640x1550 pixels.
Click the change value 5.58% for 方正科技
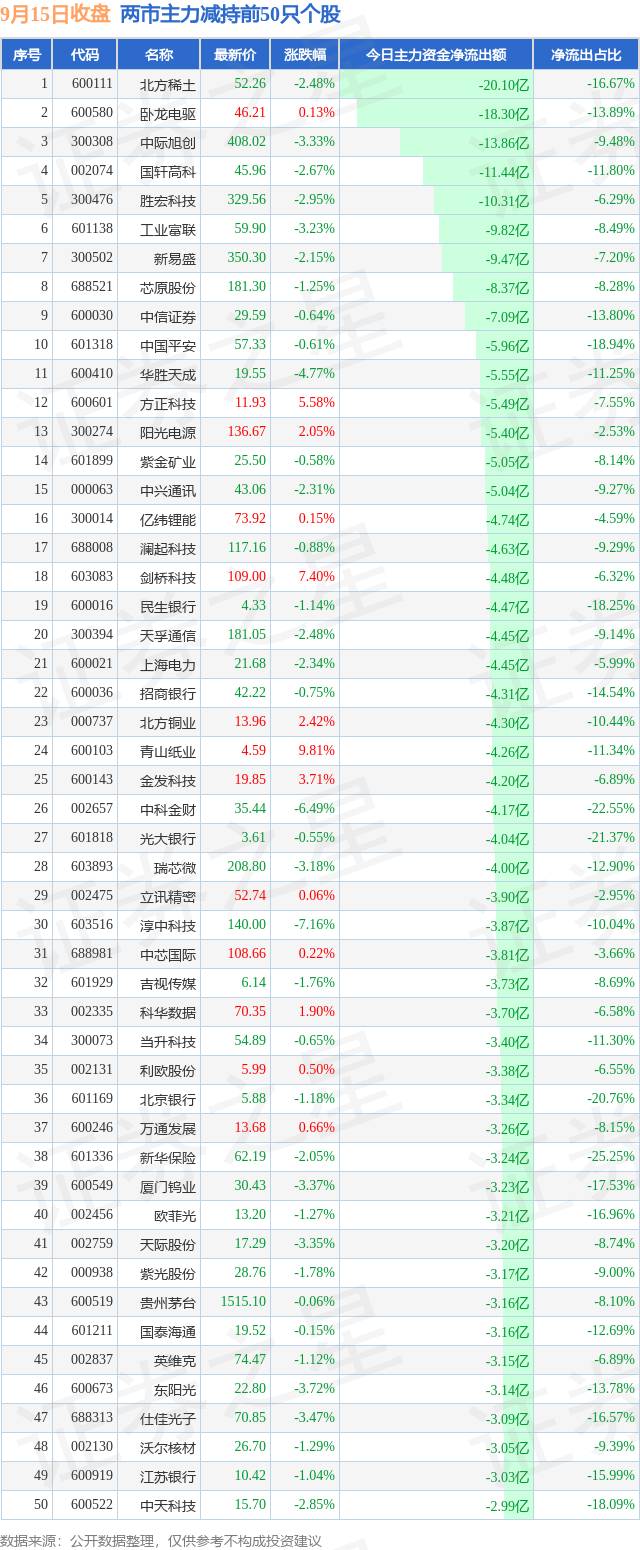316,403
